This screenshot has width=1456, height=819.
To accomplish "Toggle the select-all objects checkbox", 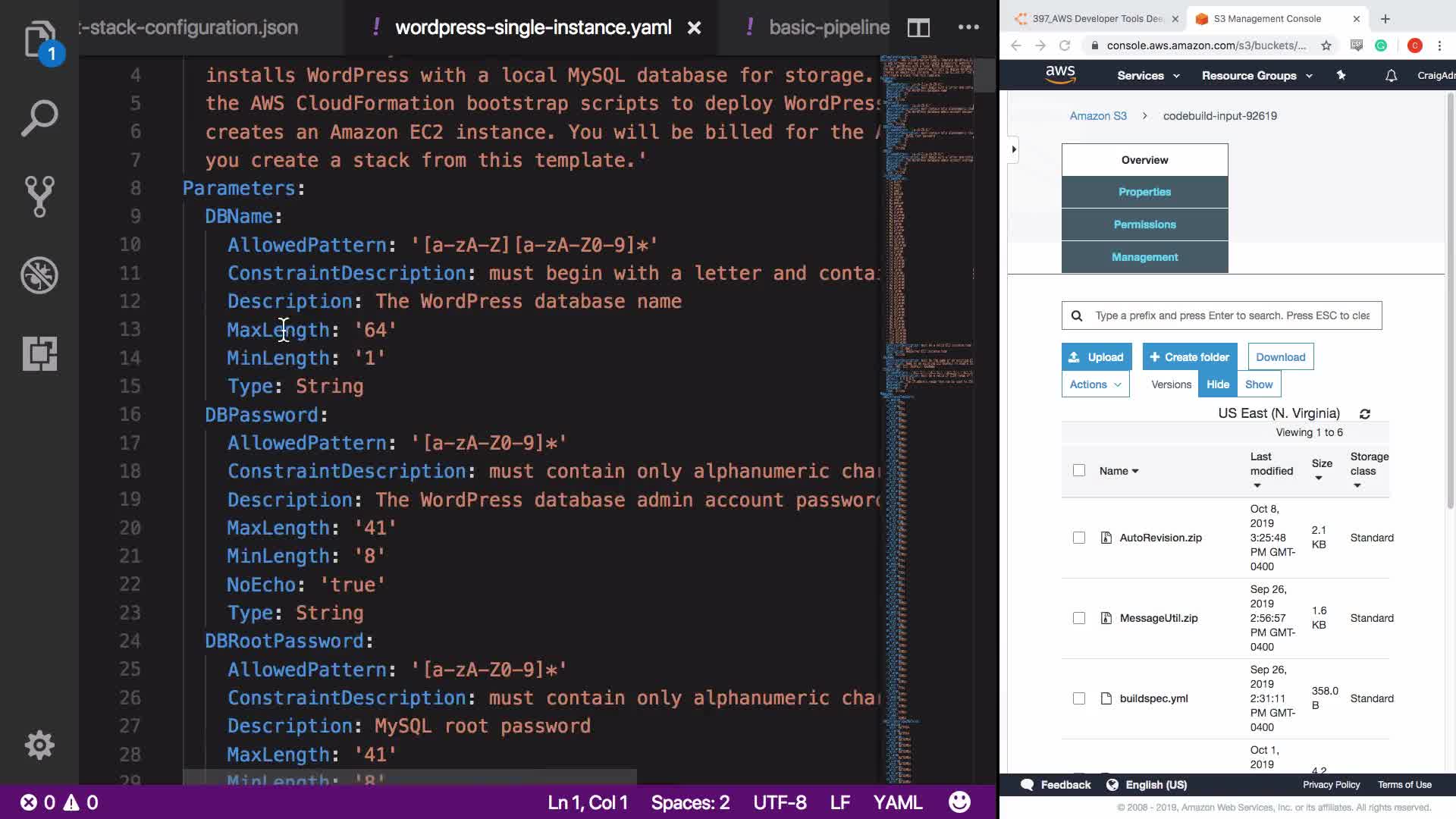I will click(x=1079, y=470).
